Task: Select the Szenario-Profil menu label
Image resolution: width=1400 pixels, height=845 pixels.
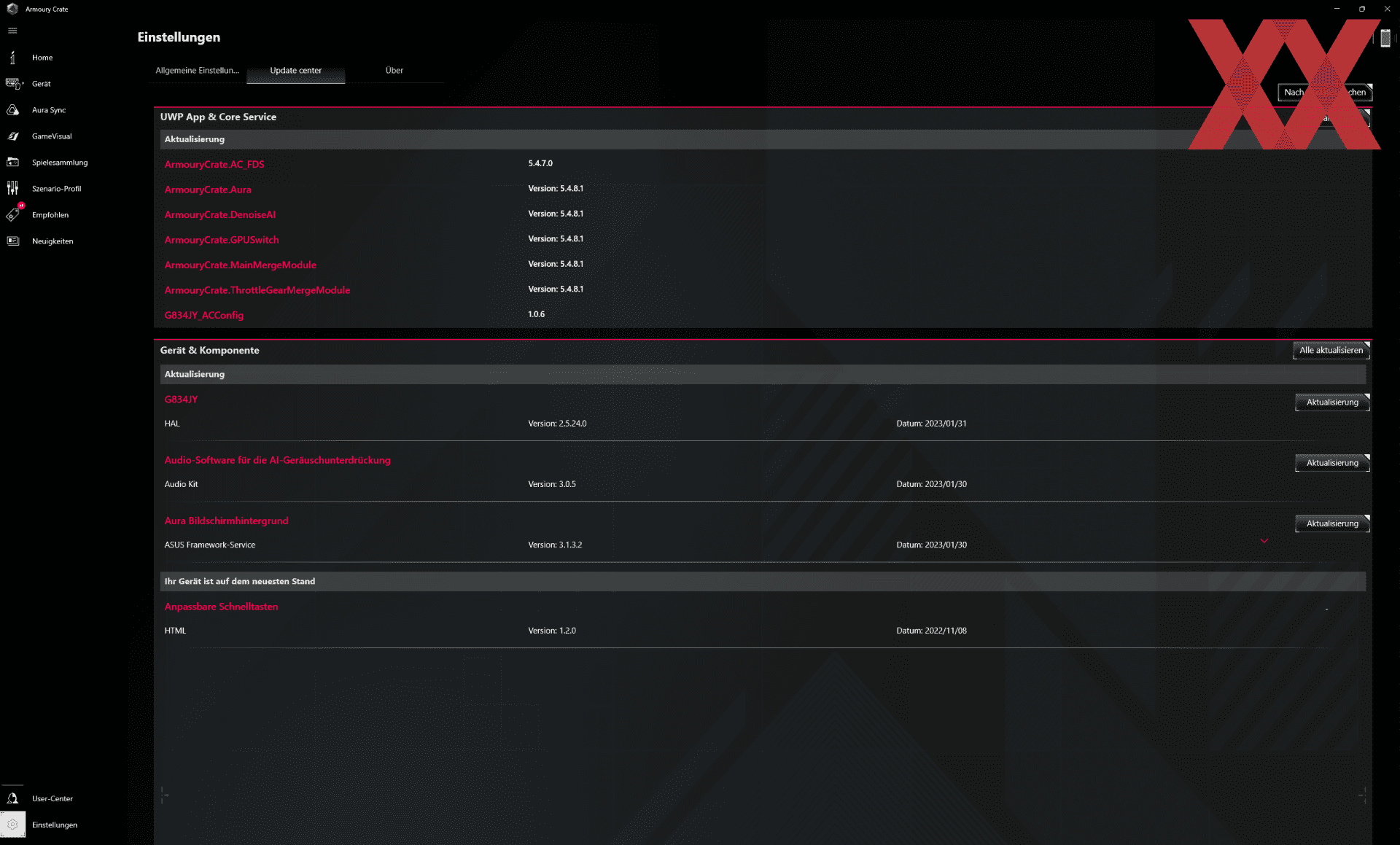Action: click(x=57, y=189)
